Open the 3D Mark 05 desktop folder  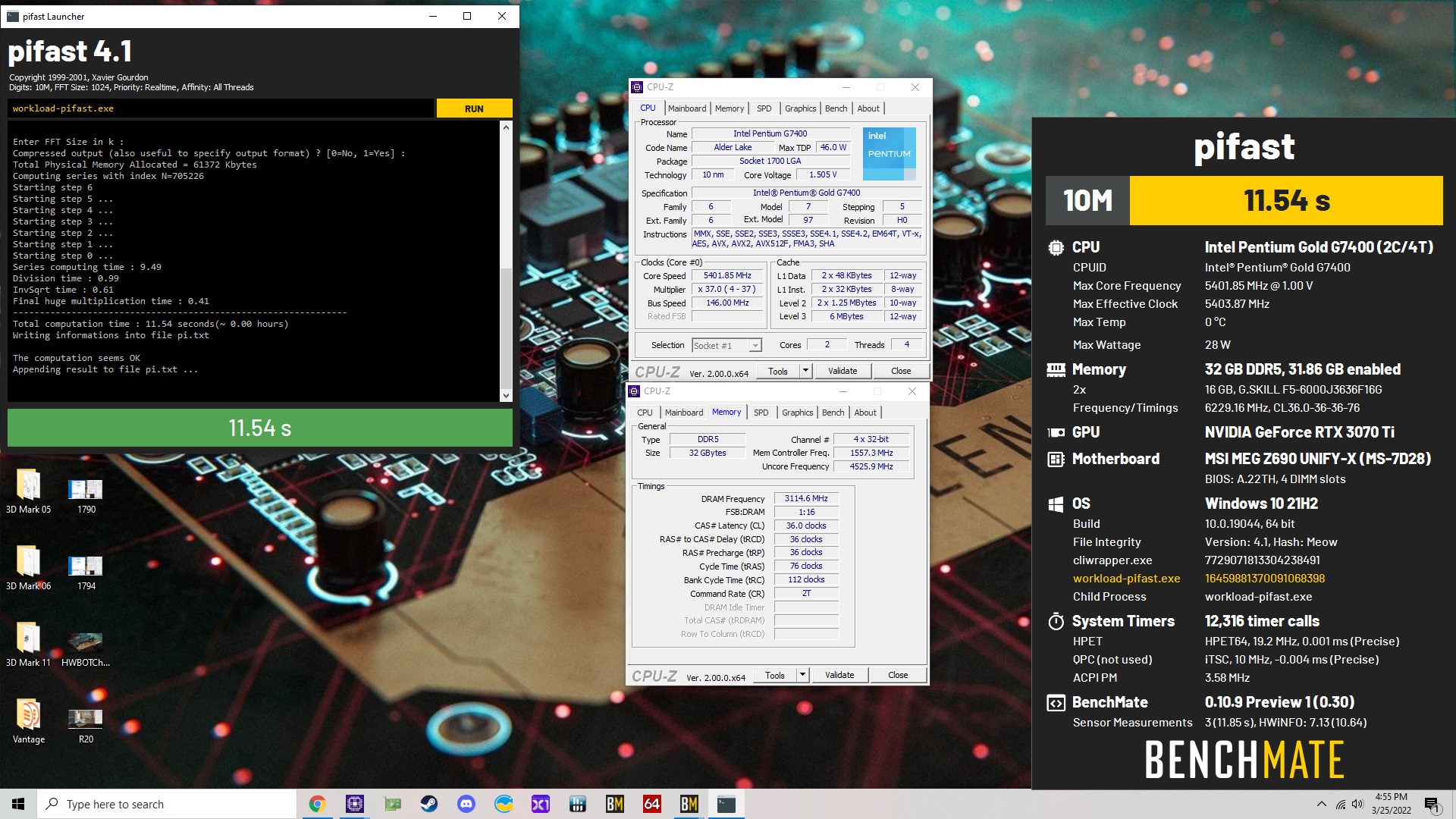pos(28,491)
